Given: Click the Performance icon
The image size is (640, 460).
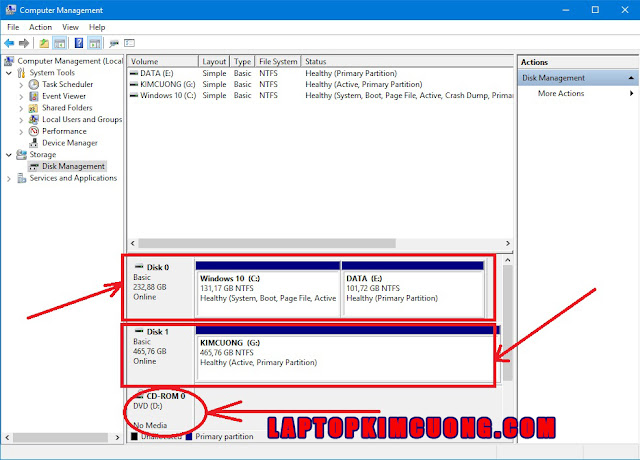Looking at the screenshot, I should click(x=33, y=131).
